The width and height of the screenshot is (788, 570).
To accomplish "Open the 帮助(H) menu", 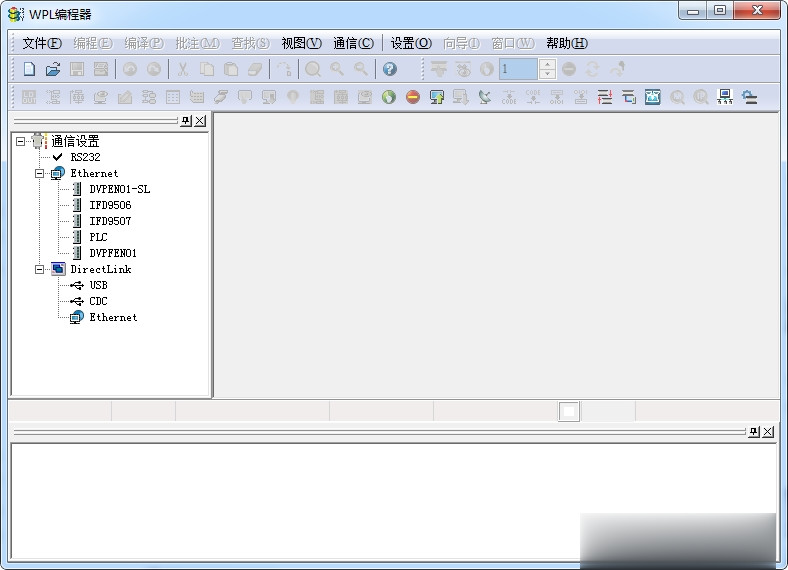I will [567, 43].
